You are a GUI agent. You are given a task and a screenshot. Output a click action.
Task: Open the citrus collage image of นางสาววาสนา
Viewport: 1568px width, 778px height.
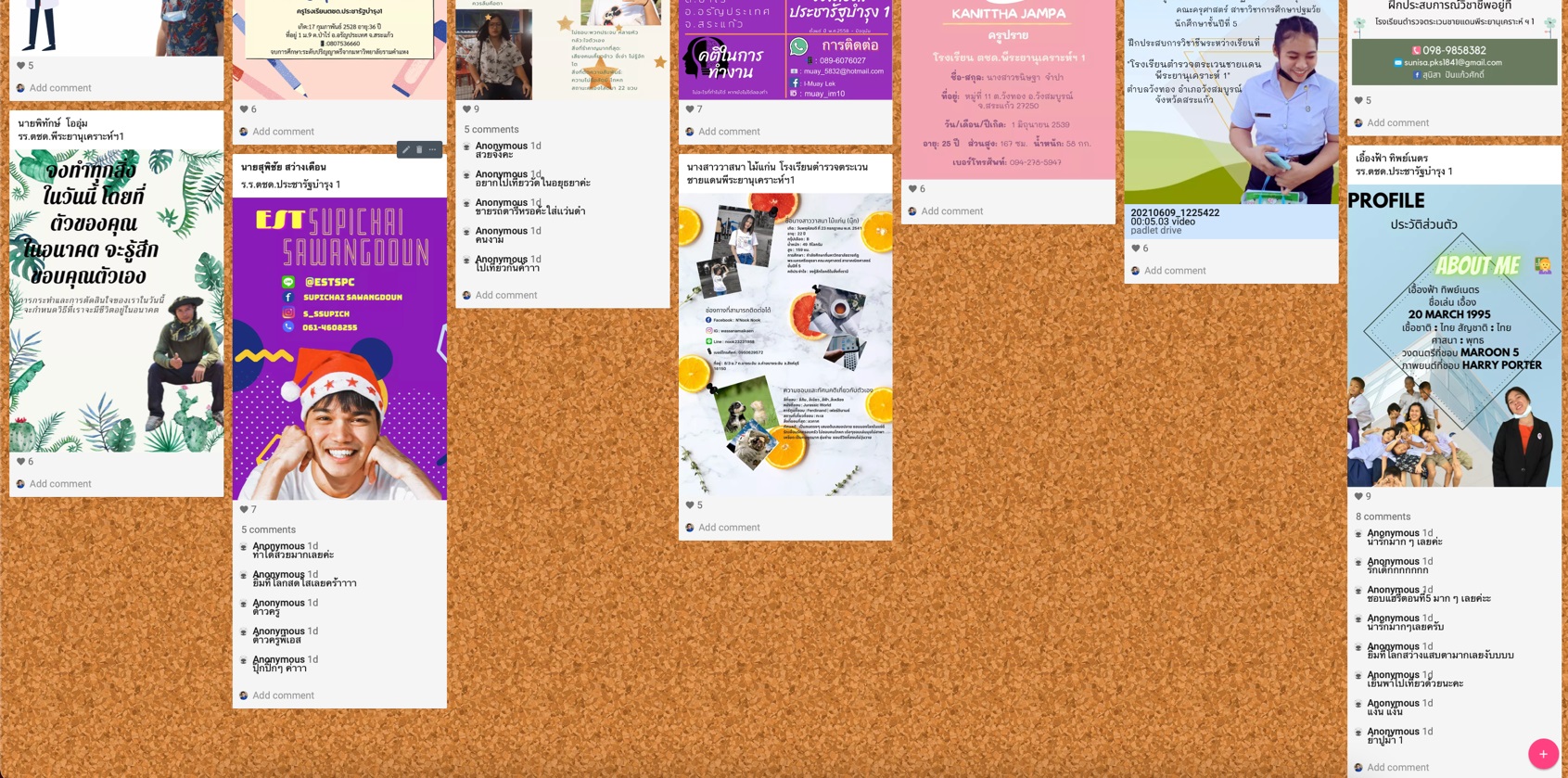(x=785, y=344)
